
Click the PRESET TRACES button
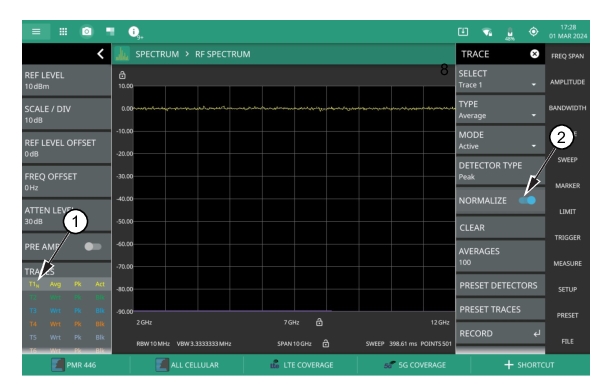point(500,309)
